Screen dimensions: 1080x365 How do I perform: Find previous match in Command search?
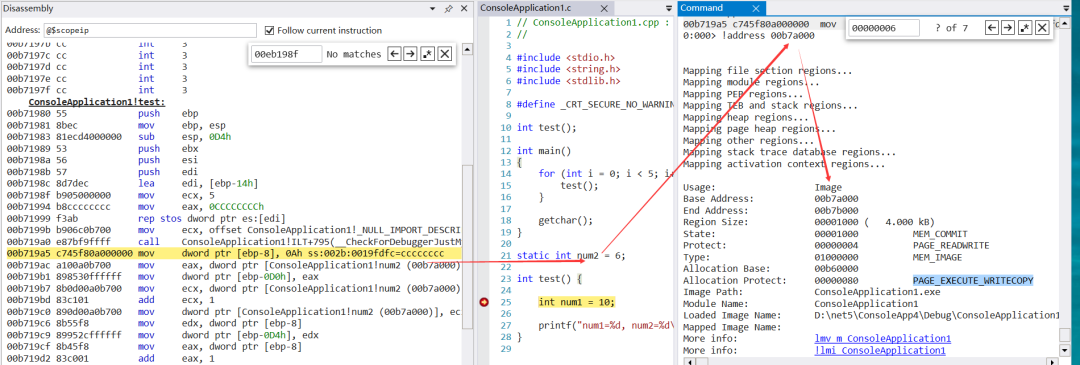[x=991, y=28]
